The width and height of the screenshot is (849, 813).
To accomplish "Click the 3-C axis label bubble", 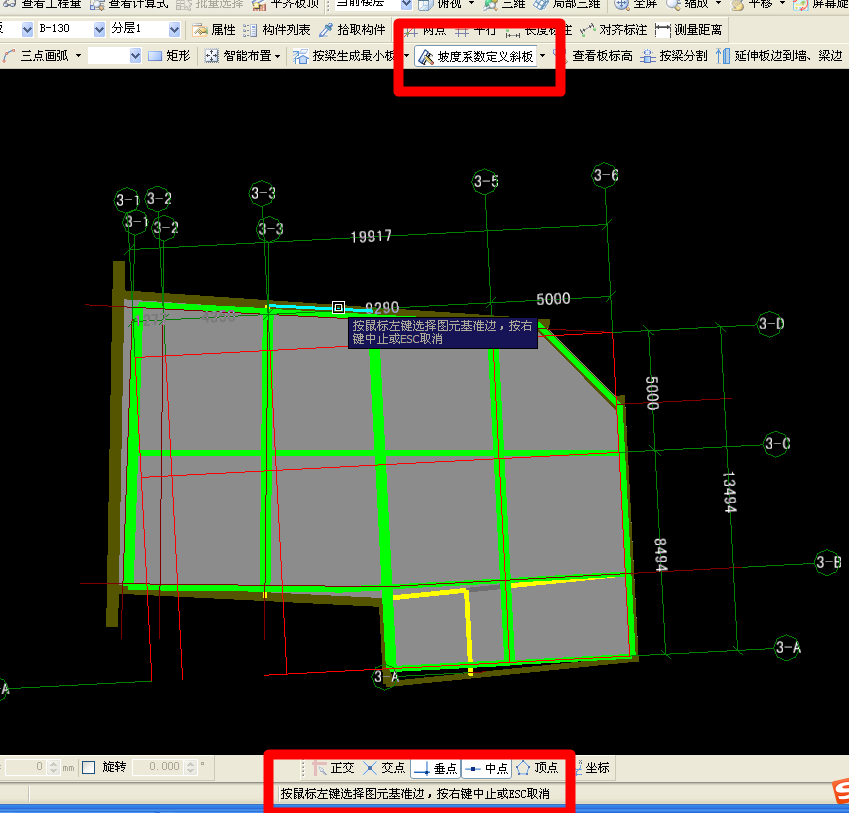I will click(777, 444).
